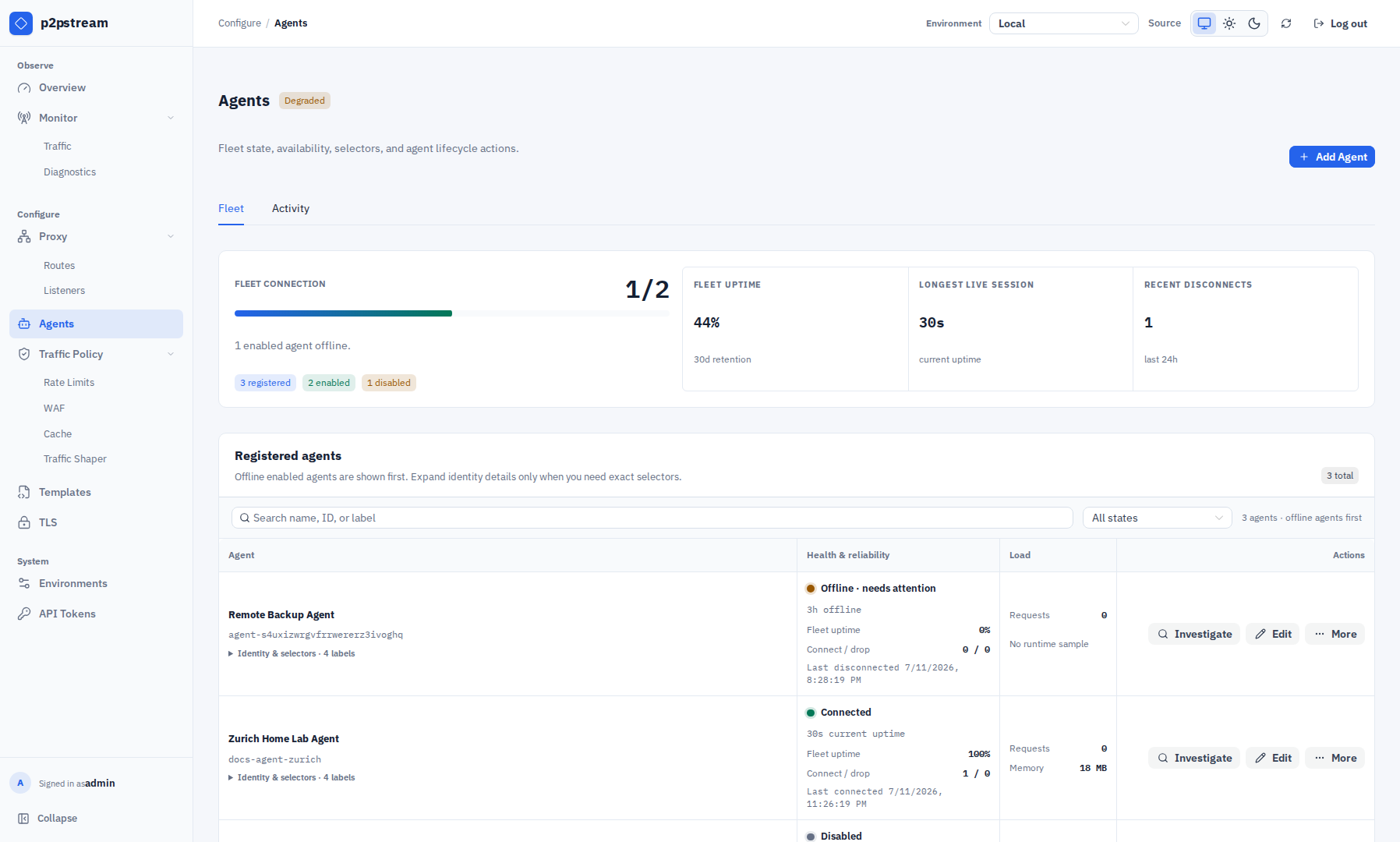Collapse the Monitor section chevron
The image size is (1400, 842).
(x=171, y=118)
